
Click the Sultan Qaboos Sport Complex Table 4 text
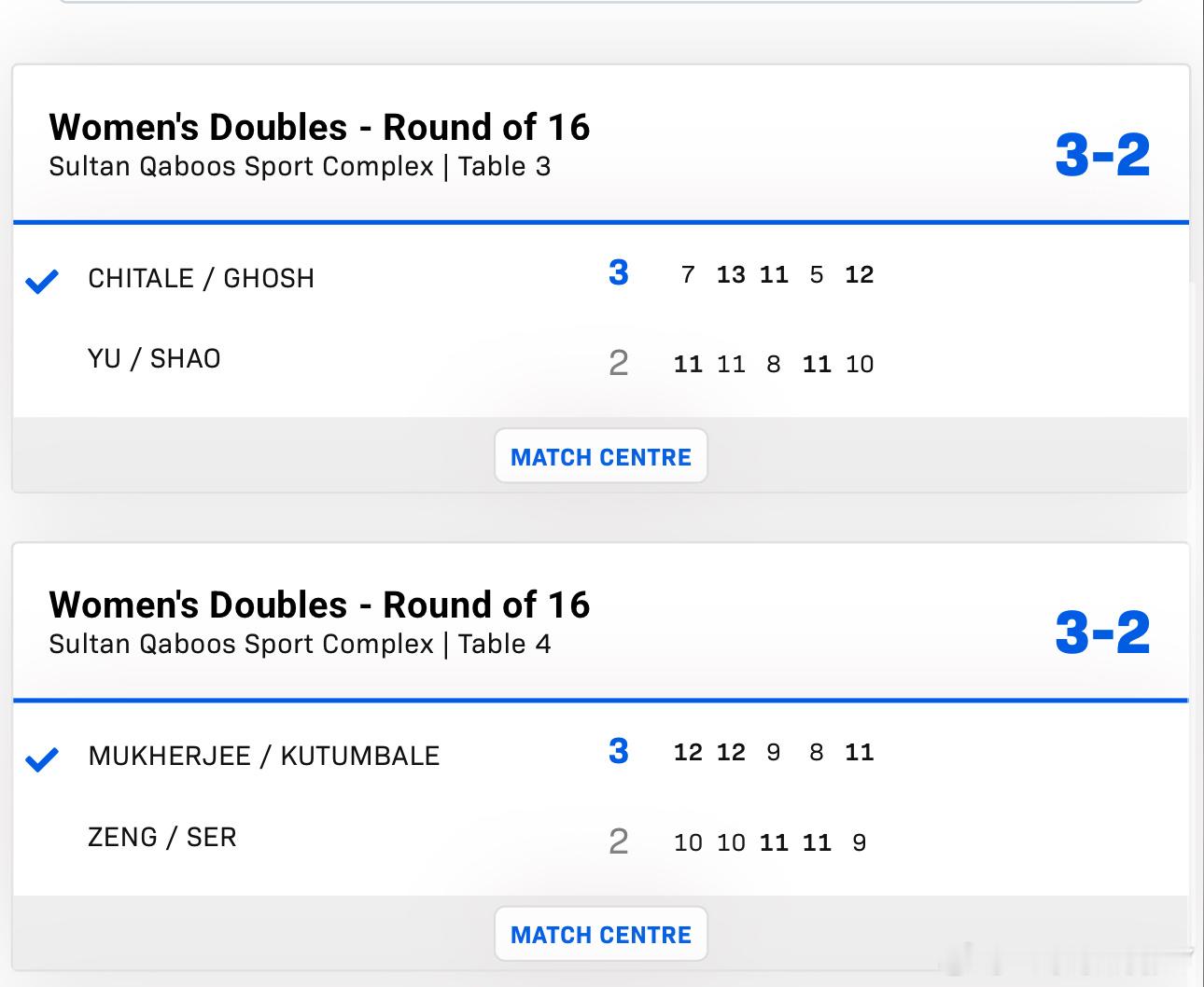300,645
